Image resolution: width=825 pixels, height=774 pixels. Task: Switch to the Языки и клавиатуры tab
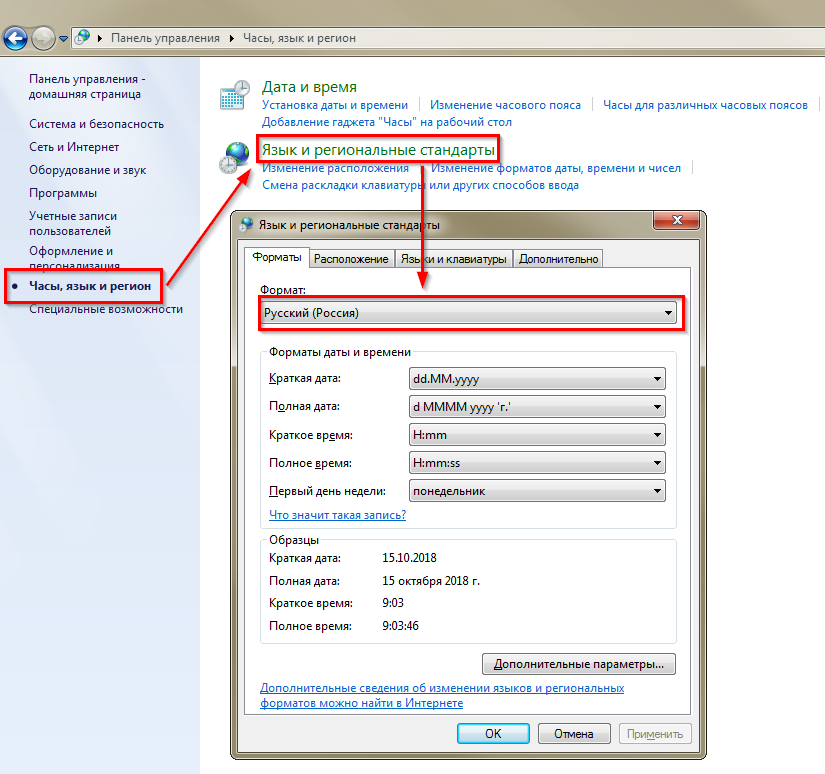pos(454,259)
